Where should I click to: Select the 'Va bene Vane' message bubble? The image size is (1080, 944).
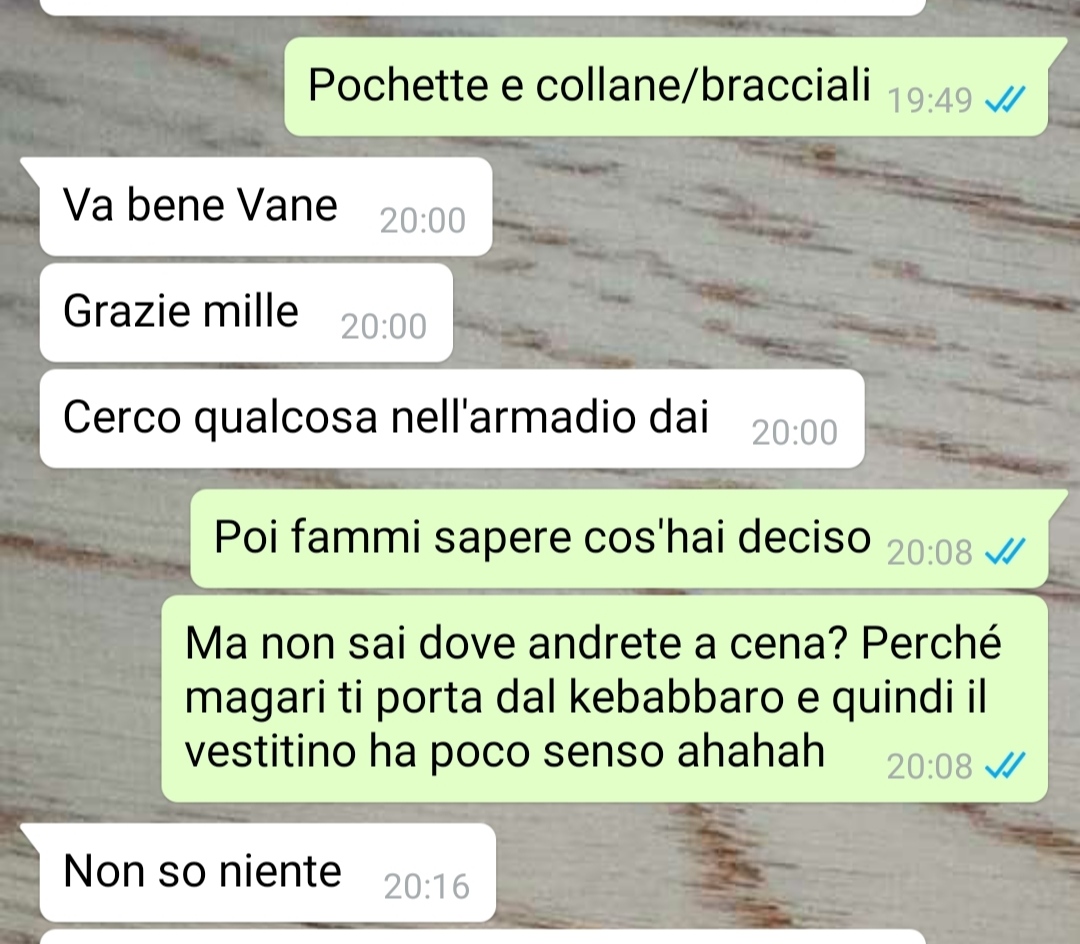point(266,207)
